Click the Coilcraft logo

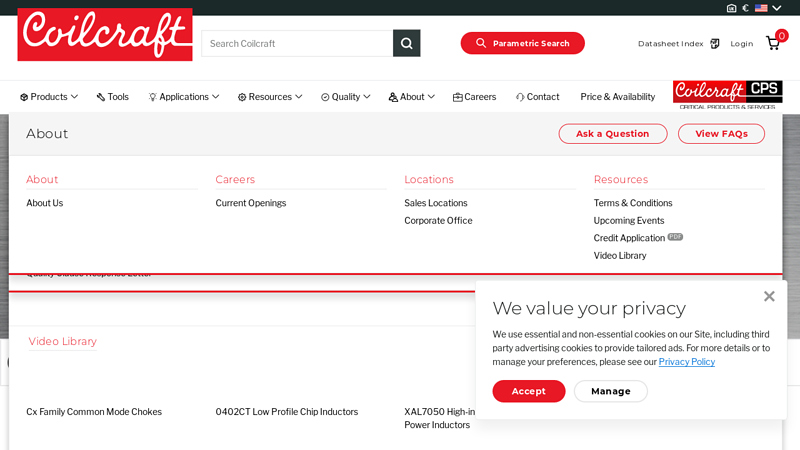point(105,35)
